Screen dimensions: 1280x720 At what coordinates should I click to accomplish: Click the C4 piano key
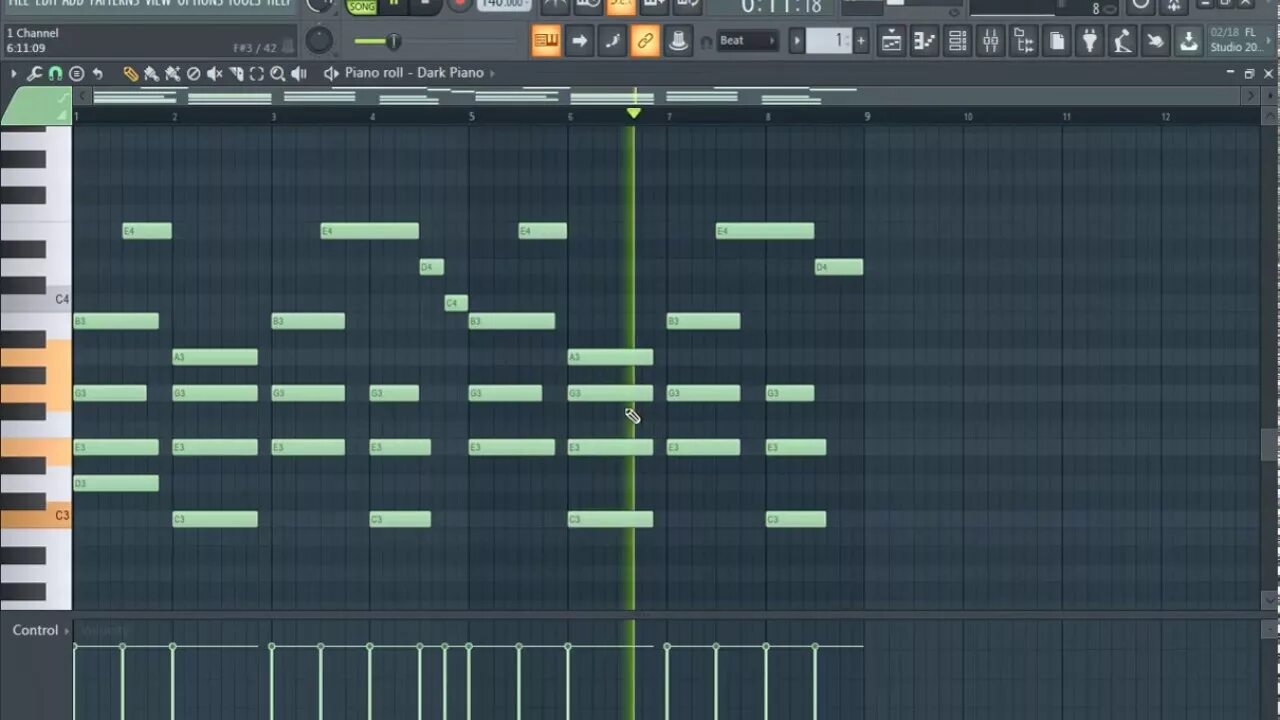tap(36, 299)
